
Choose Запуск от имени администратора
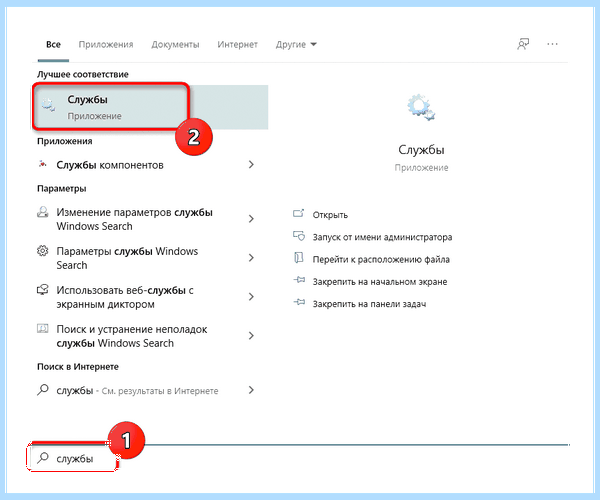click(x=382, y=237)
